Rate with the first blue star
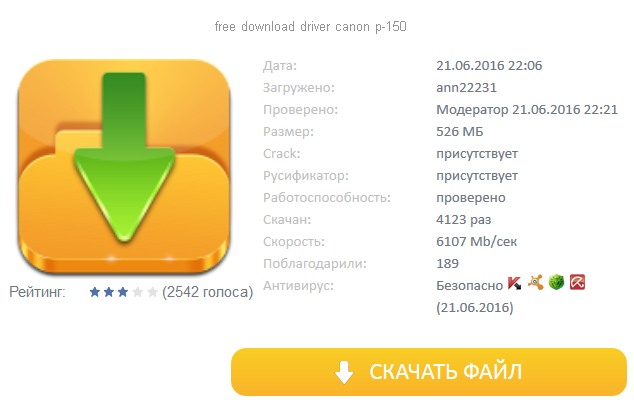This screenshot has height=402, width=634. tap(95, 292)
